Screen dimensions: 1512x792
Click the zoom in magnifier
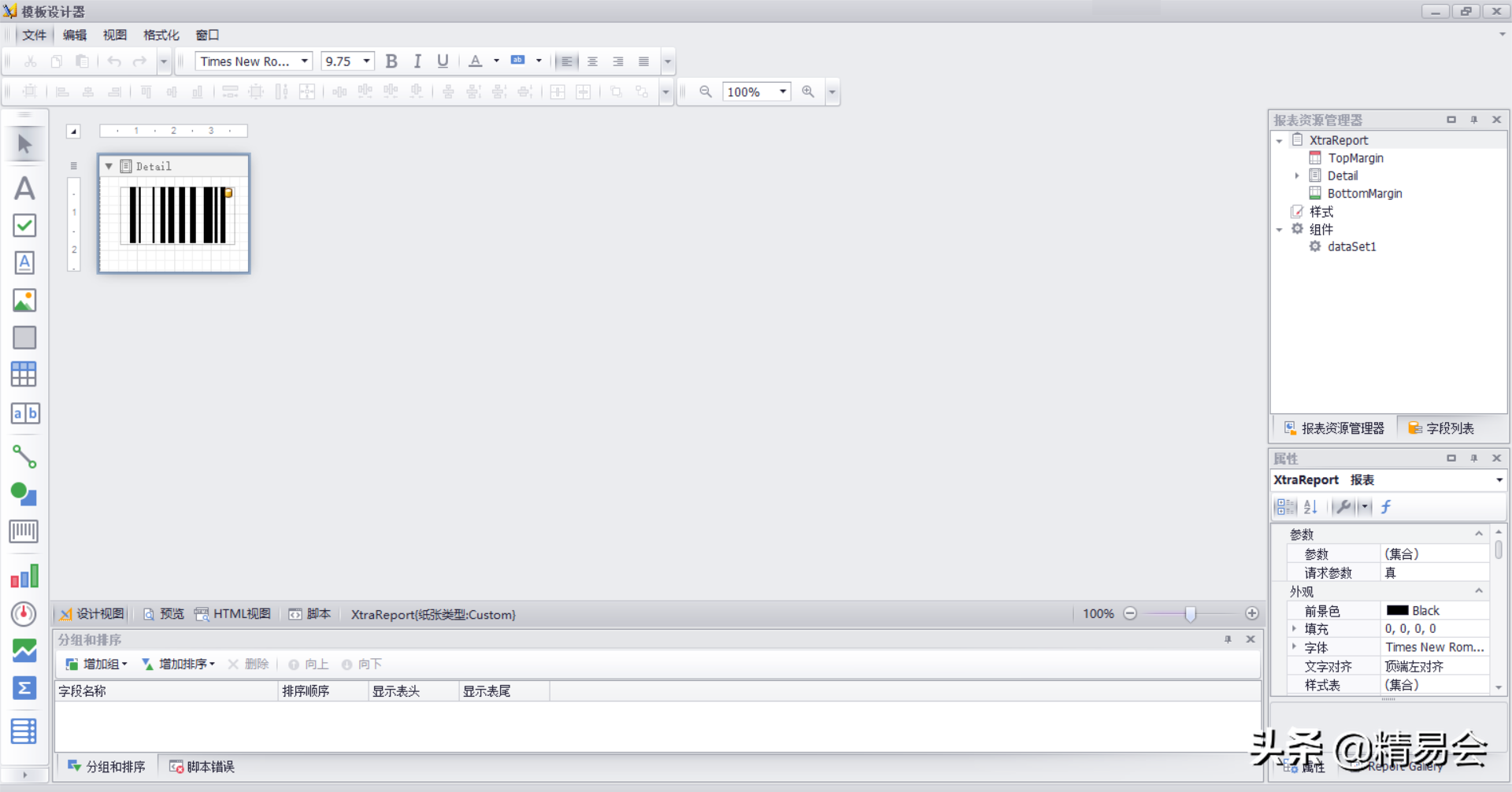click(x=808, y=92)
